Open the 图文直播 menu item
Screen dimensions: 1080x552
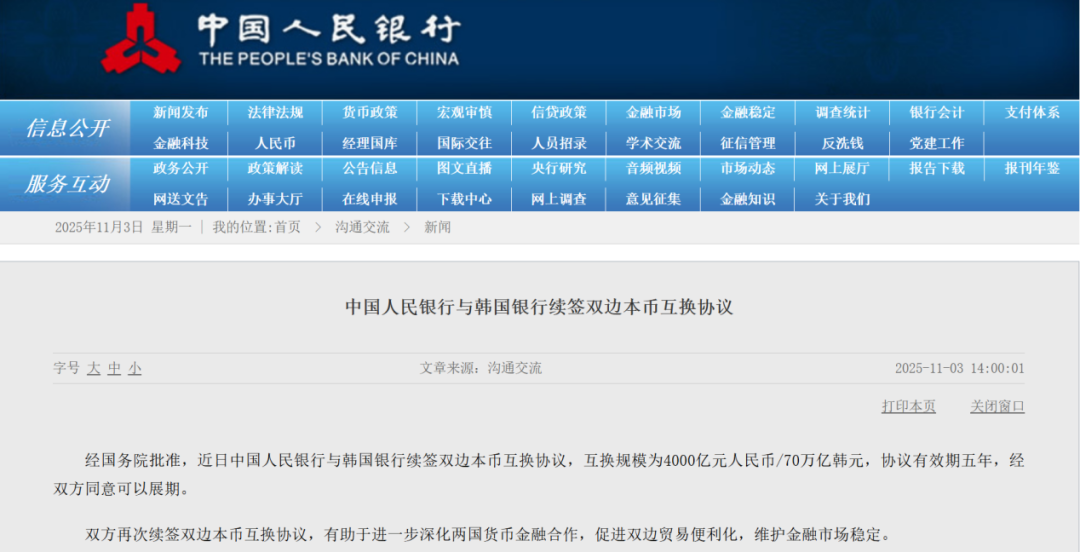[x=464, y=168]
